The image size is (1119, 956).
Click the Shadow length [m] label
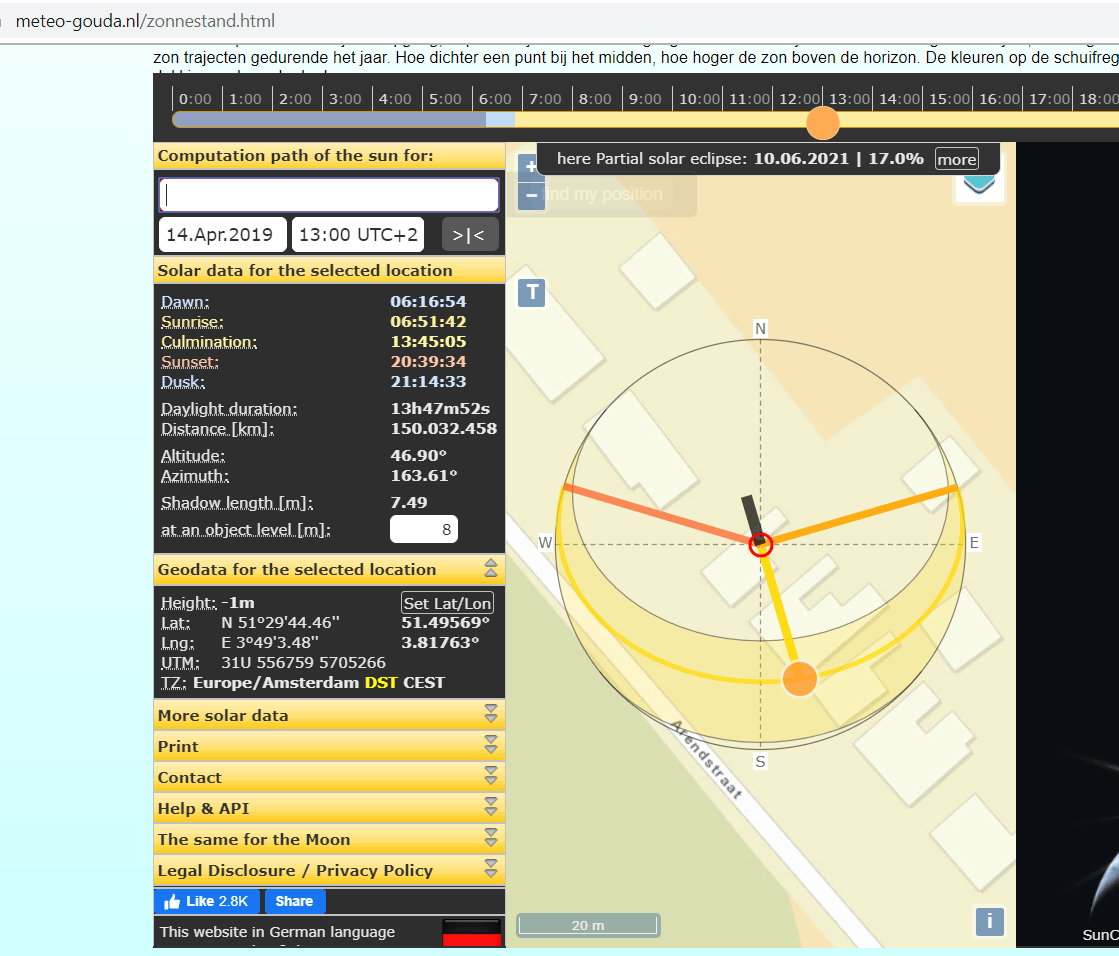click(x=237, y=503)
